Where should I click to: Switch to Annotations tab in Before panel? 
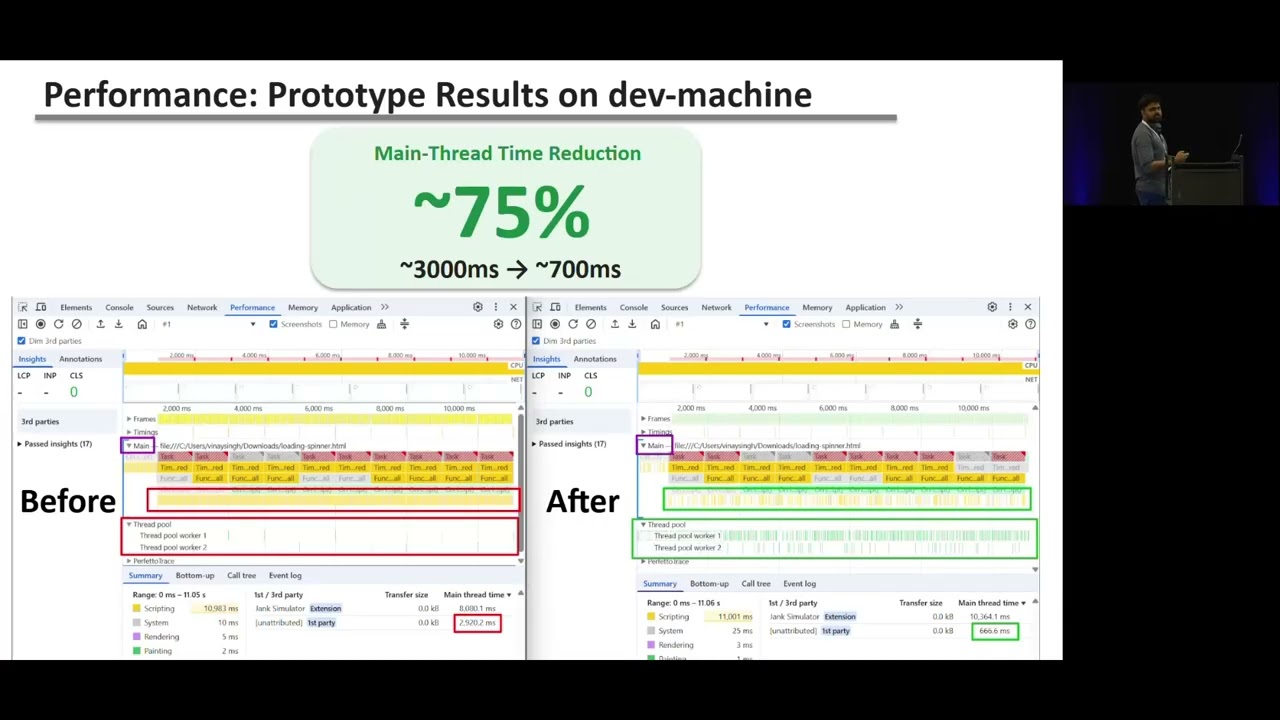click(x=80, y=359)
